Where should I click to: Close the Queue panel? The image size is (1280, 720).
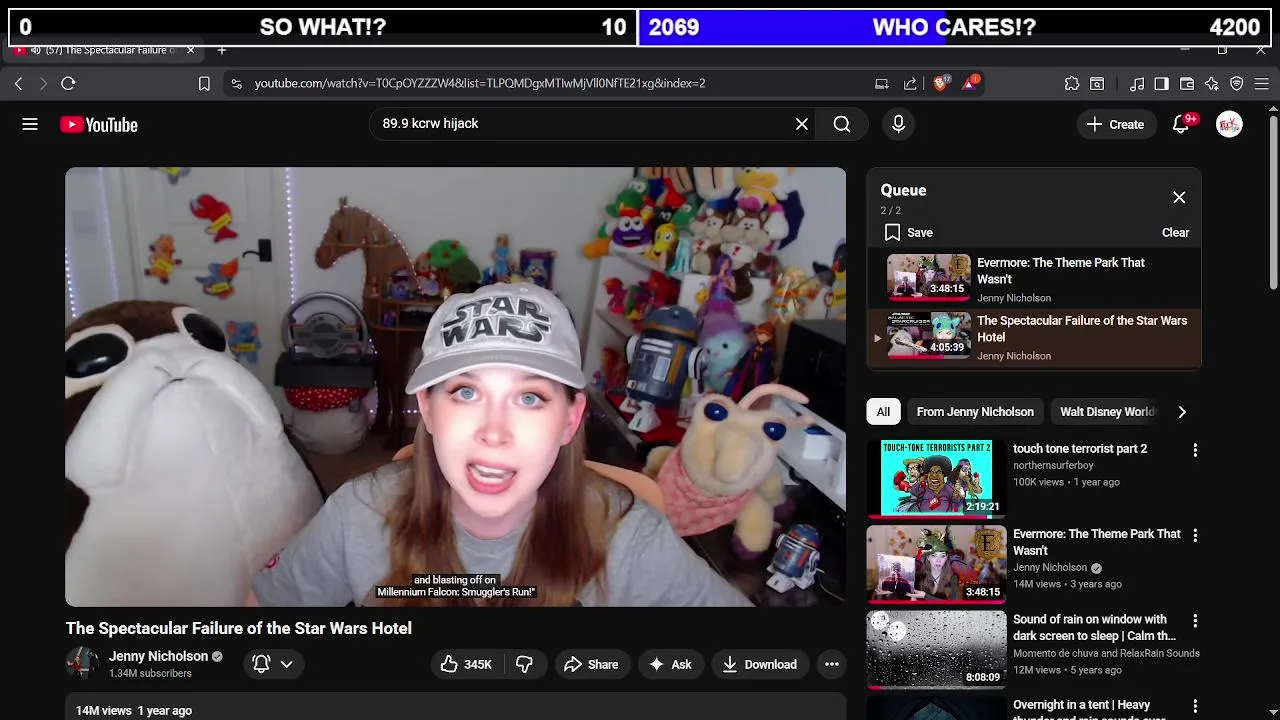coord(1179,197)
